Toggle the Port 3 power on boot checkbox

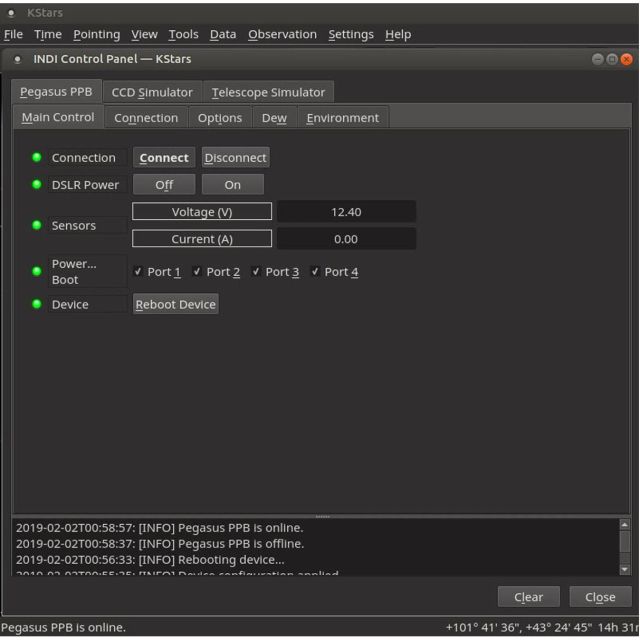click(256, 271)
